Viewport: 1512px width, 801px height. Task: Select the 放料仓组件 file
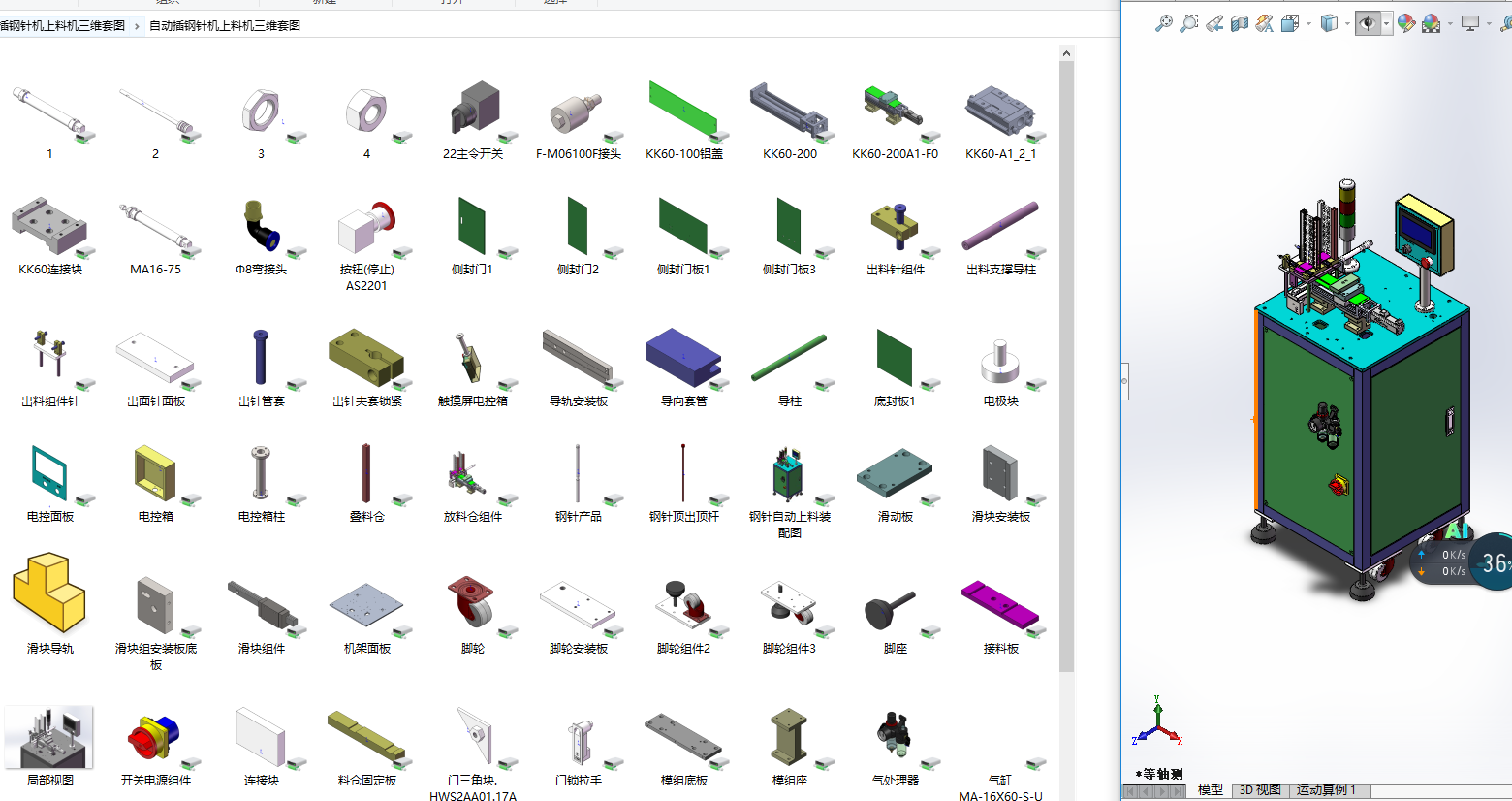(x=472, y=483)
